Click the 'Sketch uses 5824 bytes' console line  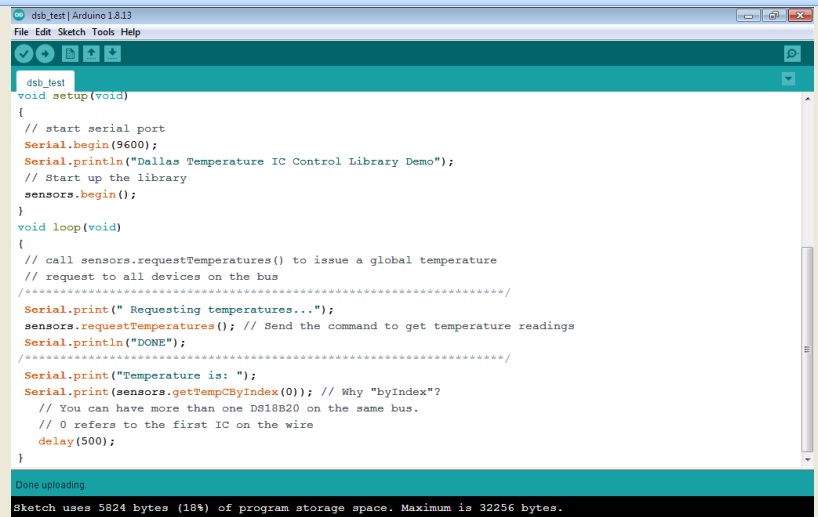(288, 508)
